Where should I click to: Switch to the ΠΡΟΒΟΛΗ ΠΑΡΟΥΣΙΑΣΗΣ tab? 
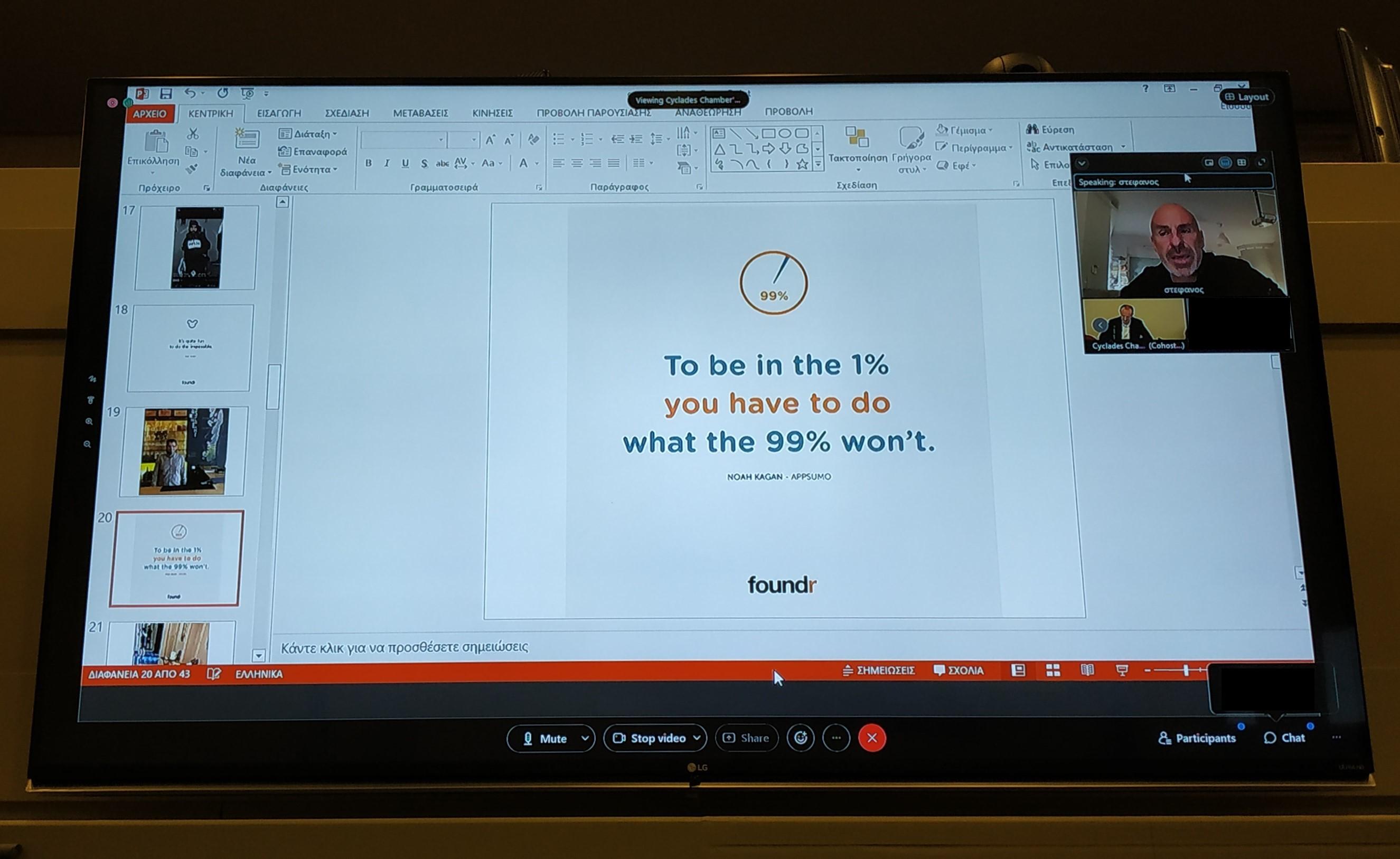coord(594,112)
